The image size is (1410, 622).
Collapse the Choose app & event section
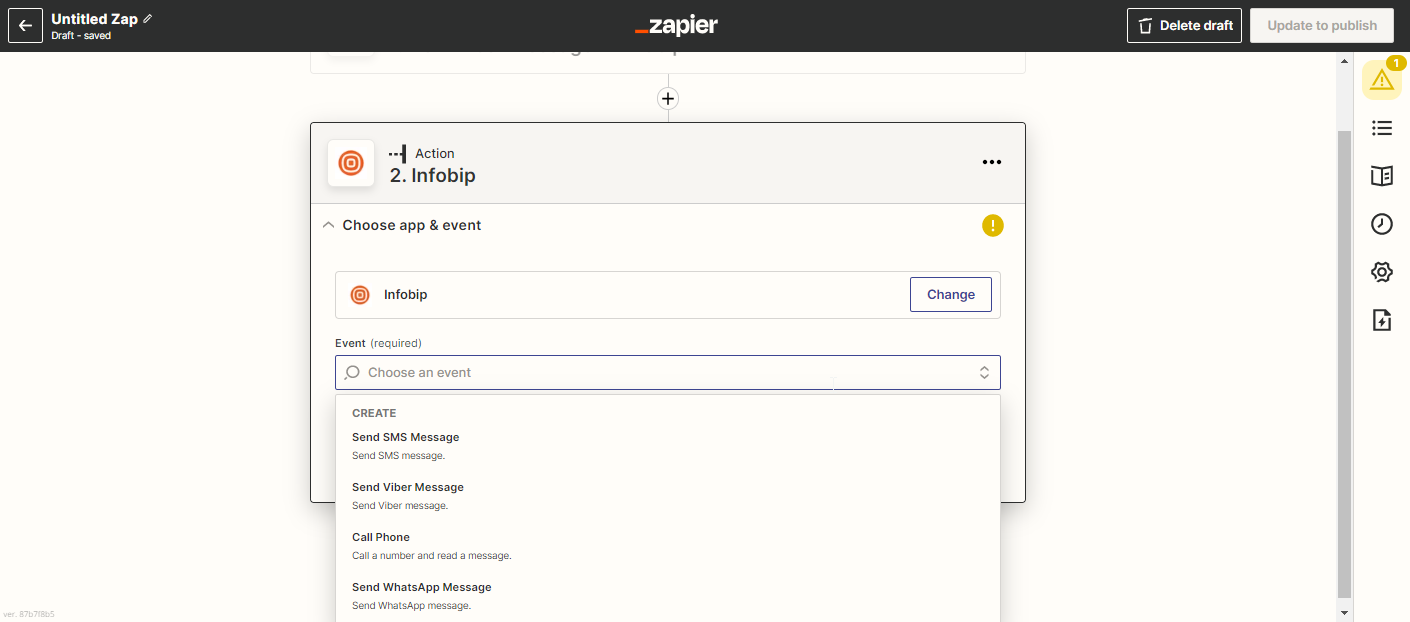click(329, 226)
